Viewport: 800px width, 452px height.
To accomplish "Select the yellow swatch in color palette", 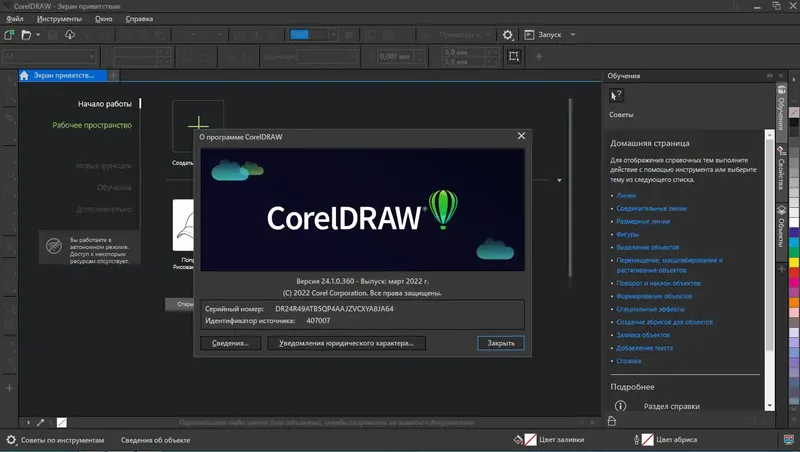I will click(794, 263).
